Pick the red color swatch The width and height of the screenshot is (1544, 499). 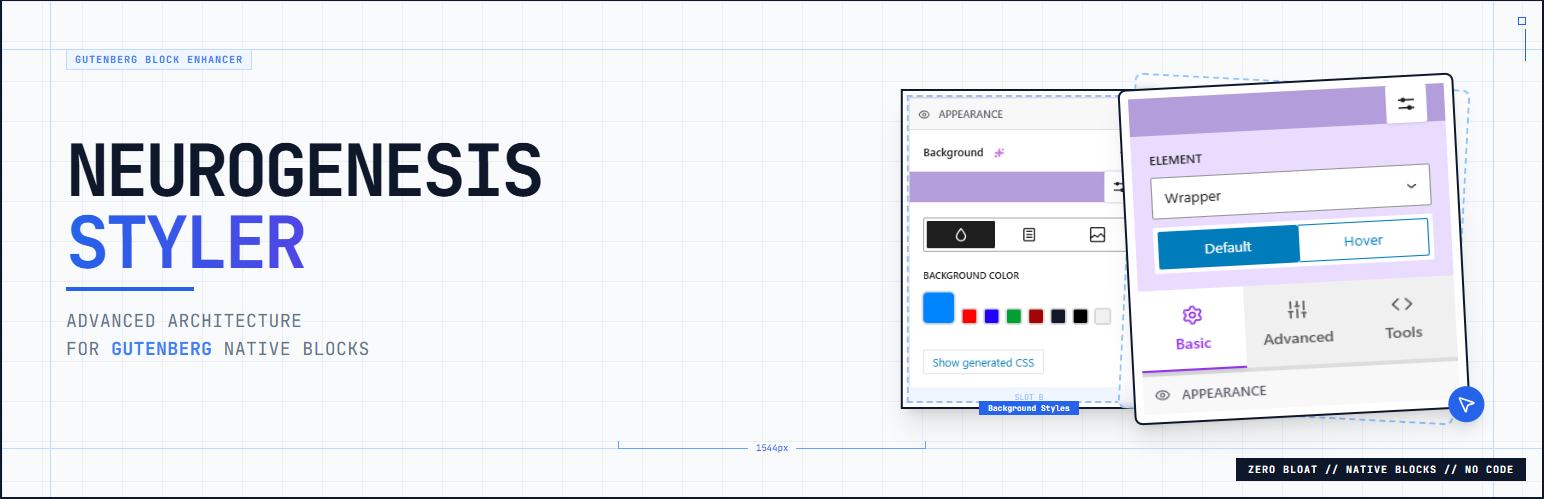pyautogui.click(x=969, y=316)
